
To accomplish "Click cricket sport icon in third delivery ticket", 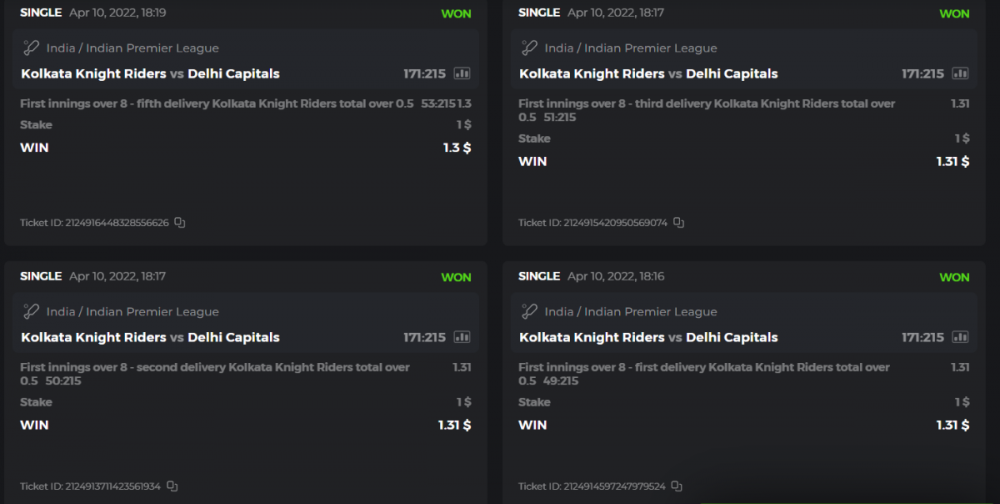I will [529, 48].
